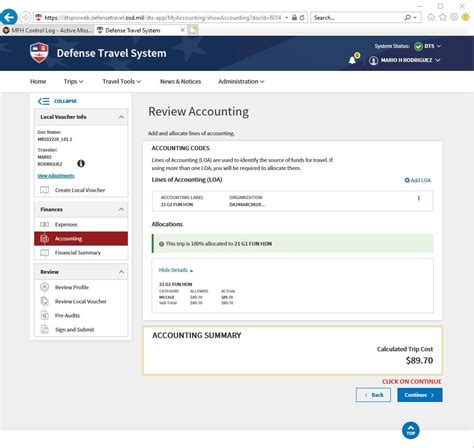The image size is (474, 448).
Task: Open News & Notices page
Action: coord(180,82)
